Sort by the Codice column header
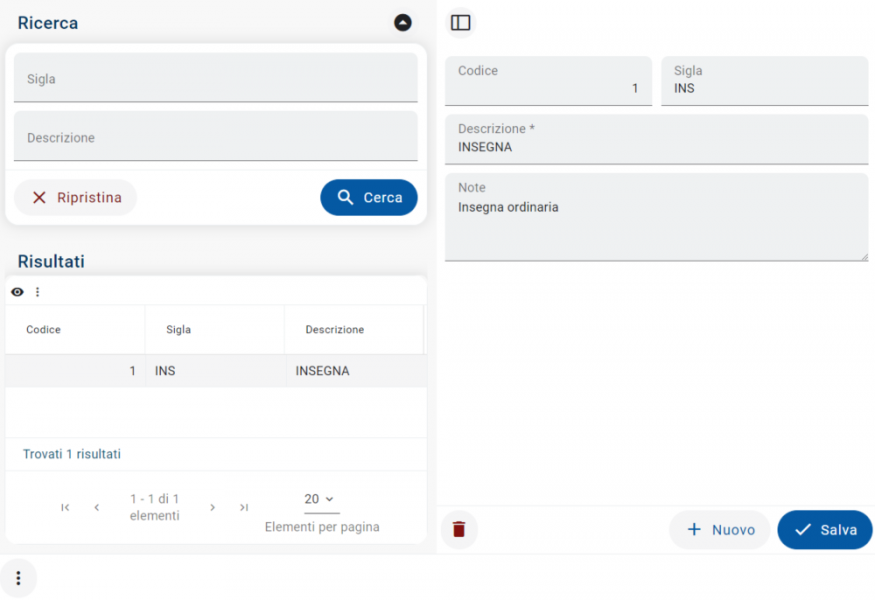 click(x=44, y=330)
